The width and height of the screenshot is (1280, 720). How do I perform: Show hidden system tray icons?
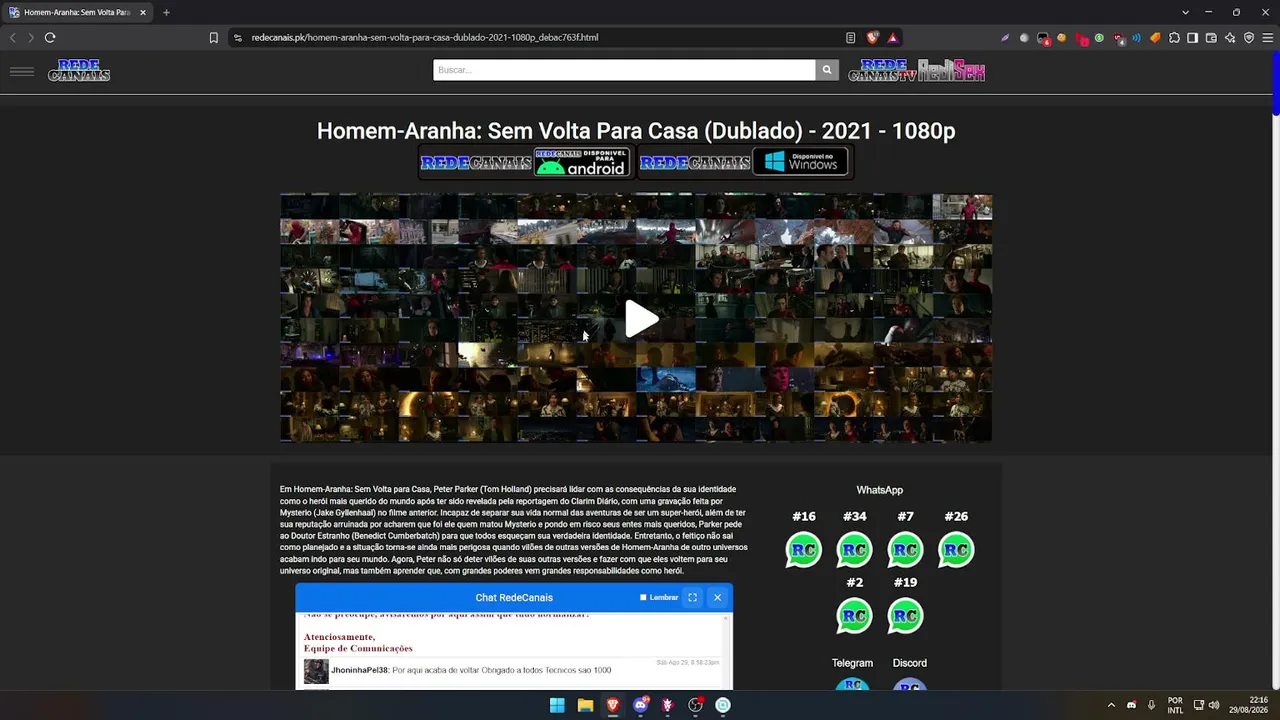(1110, 706)
